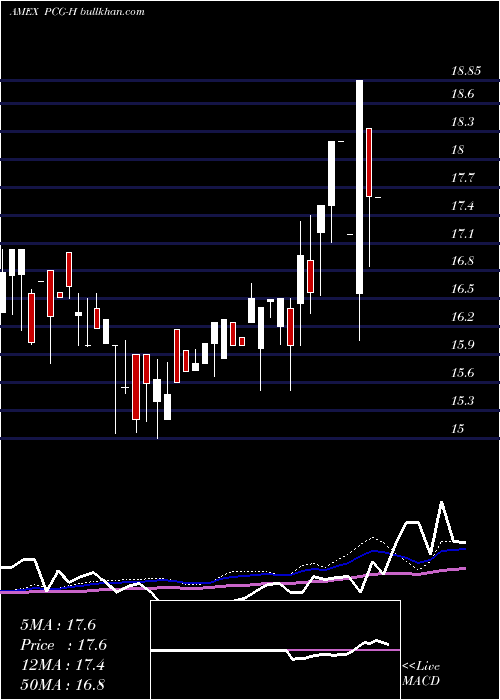Select the 18.85 price axis label
This screenshot has width=500, height=700.
click(466, 71)
